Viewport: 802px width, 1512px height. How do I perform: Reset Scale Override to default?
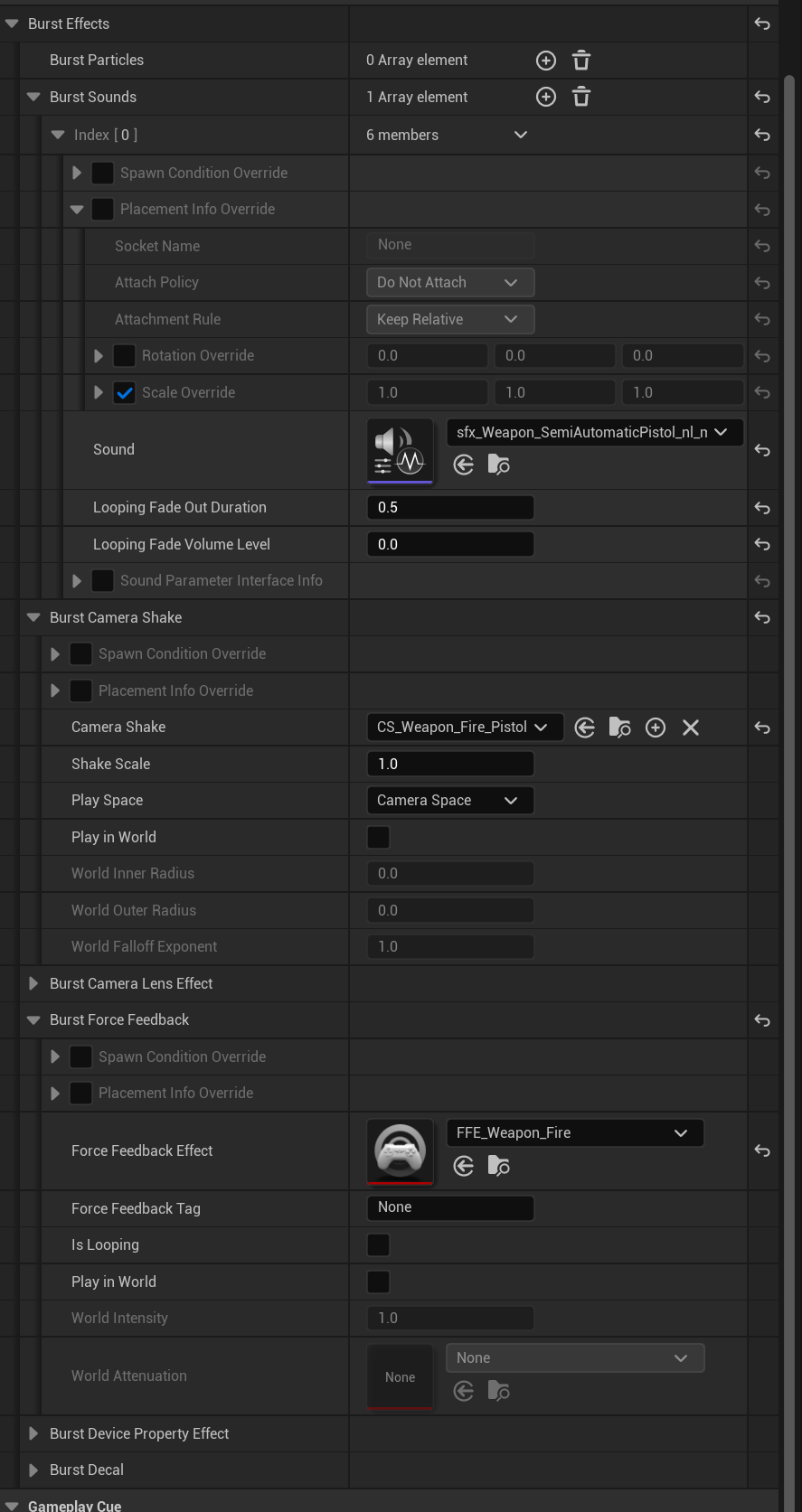[762, 392]
